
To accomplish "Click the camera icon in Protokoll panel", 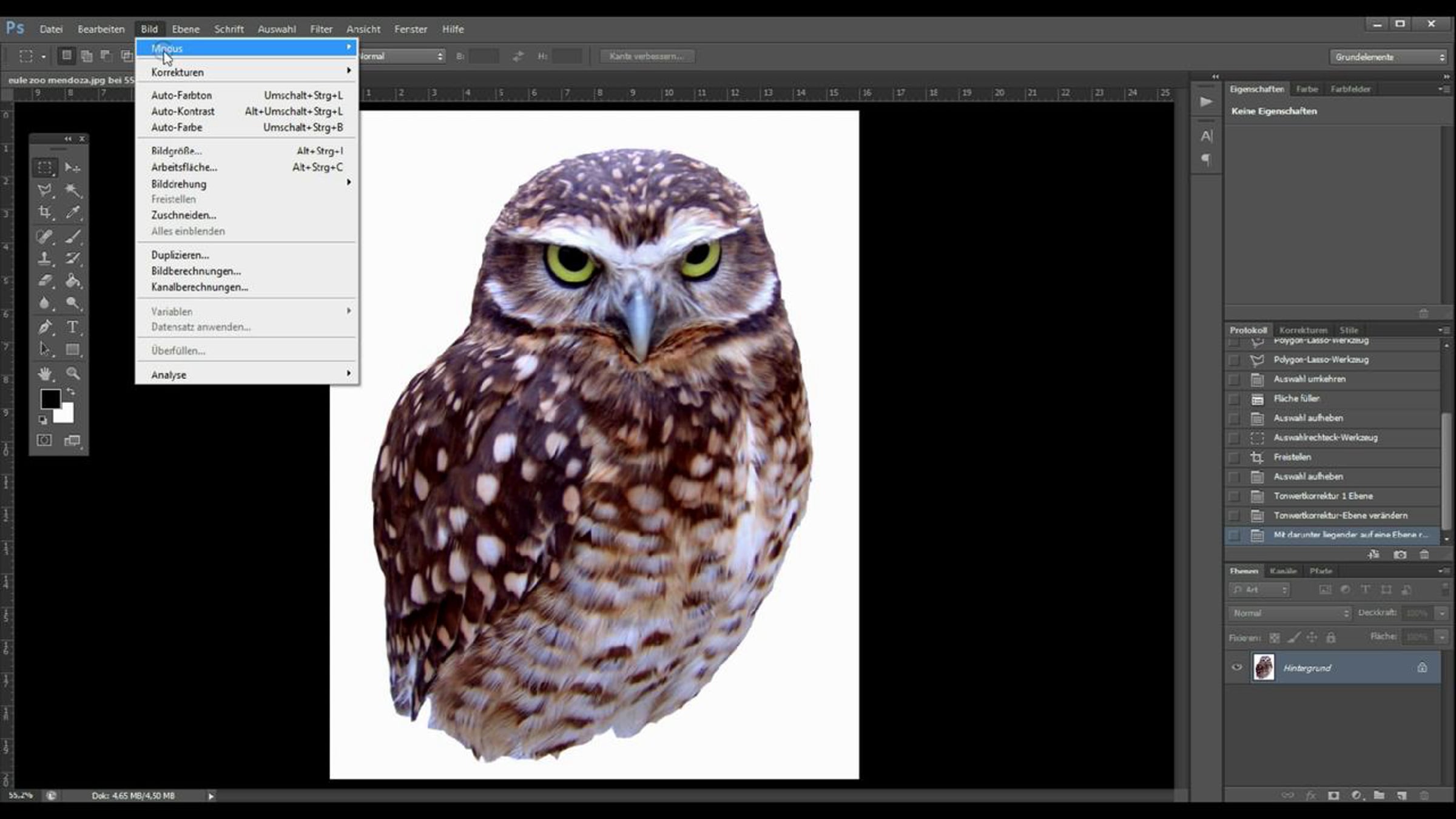I will [1400, 554].
